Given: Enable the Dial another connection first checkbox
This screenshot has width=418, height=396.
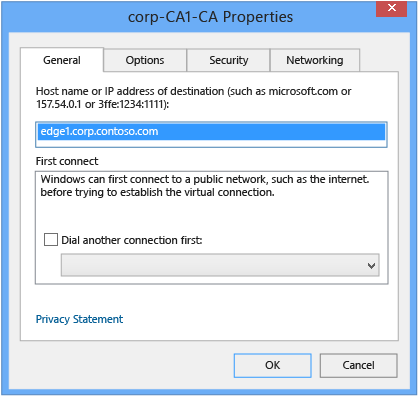Looking at the screenshot, I should pos(51,240).
